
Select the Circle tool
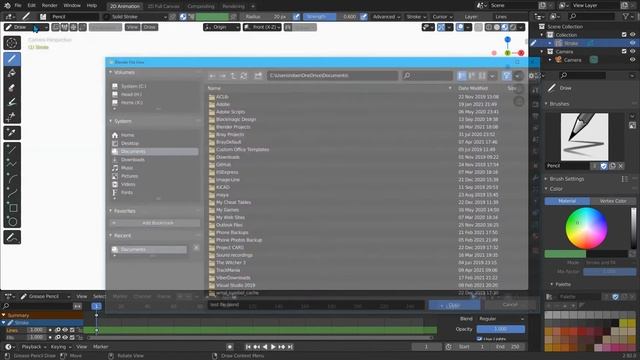[x=12, y=222]
